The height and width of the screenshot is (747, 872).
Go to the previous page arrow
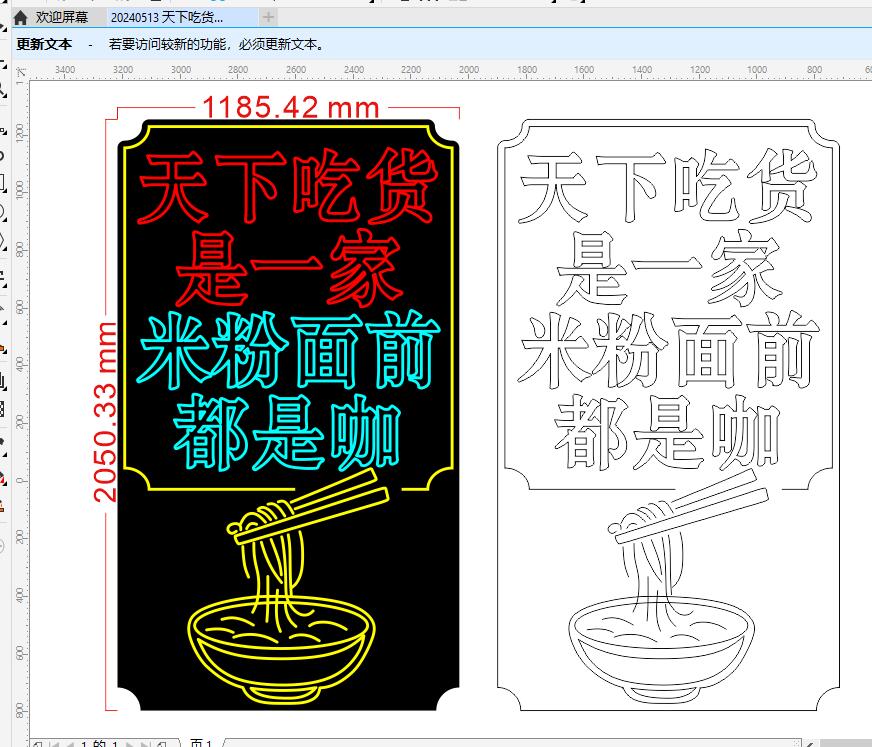tap(68, 743)
